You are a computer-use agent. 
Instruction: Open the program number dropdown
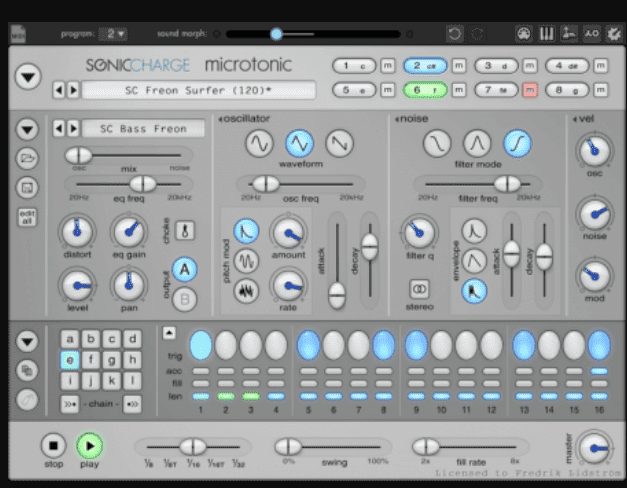(112, 34)
